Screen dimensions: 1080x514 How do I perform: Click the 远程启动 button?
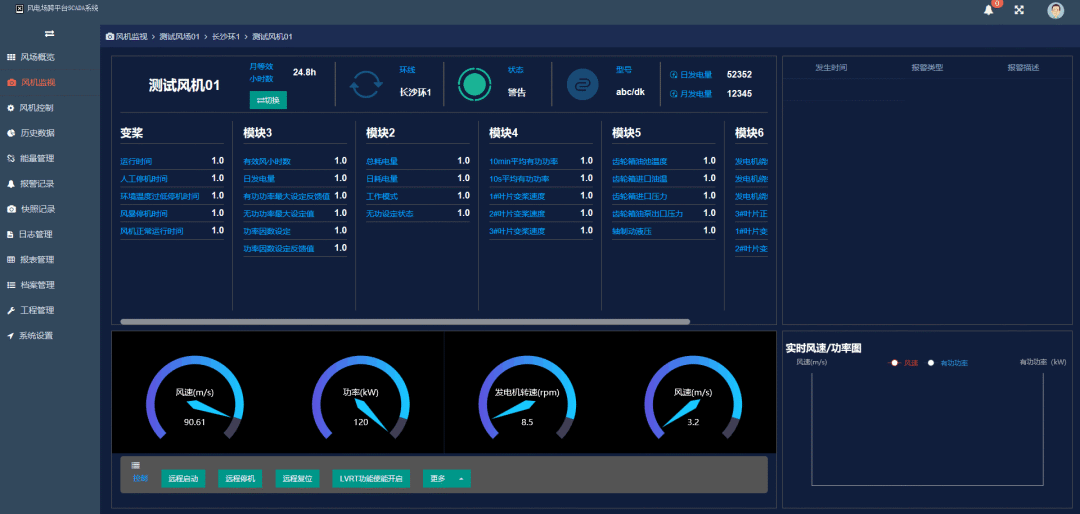click(x=183, y=479)
